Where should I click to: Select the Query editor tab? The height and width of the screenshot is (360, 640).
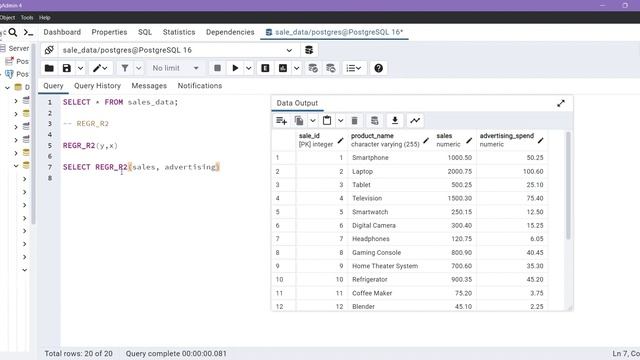53,86
